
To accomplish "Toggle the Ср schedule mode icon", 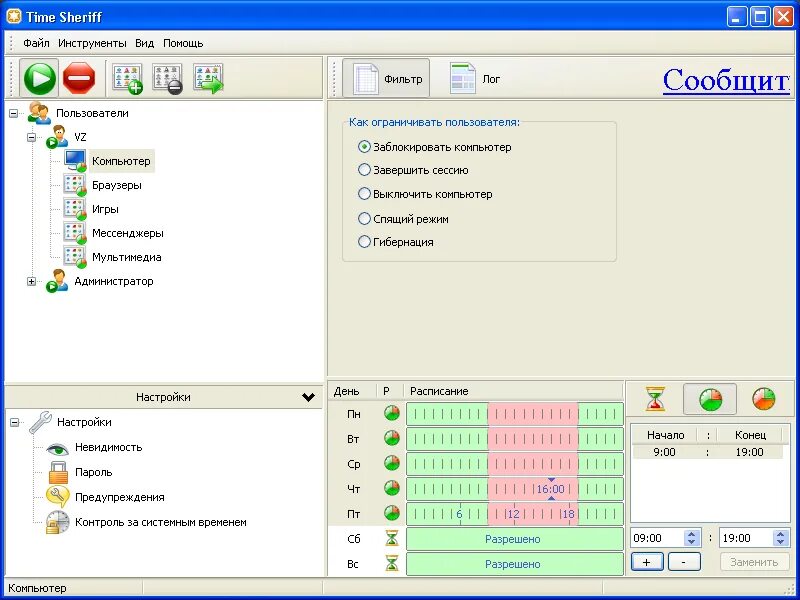I will [392, 463].
